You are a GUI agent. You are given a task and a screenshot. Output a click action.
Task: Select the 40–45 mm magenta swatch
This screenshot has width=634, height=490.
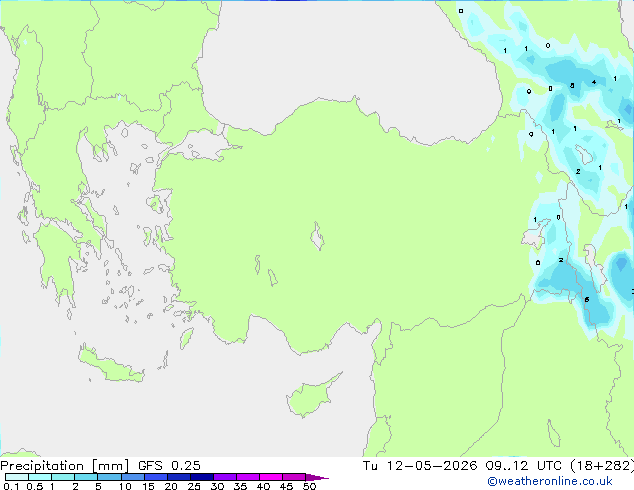[x=271, y=477]
